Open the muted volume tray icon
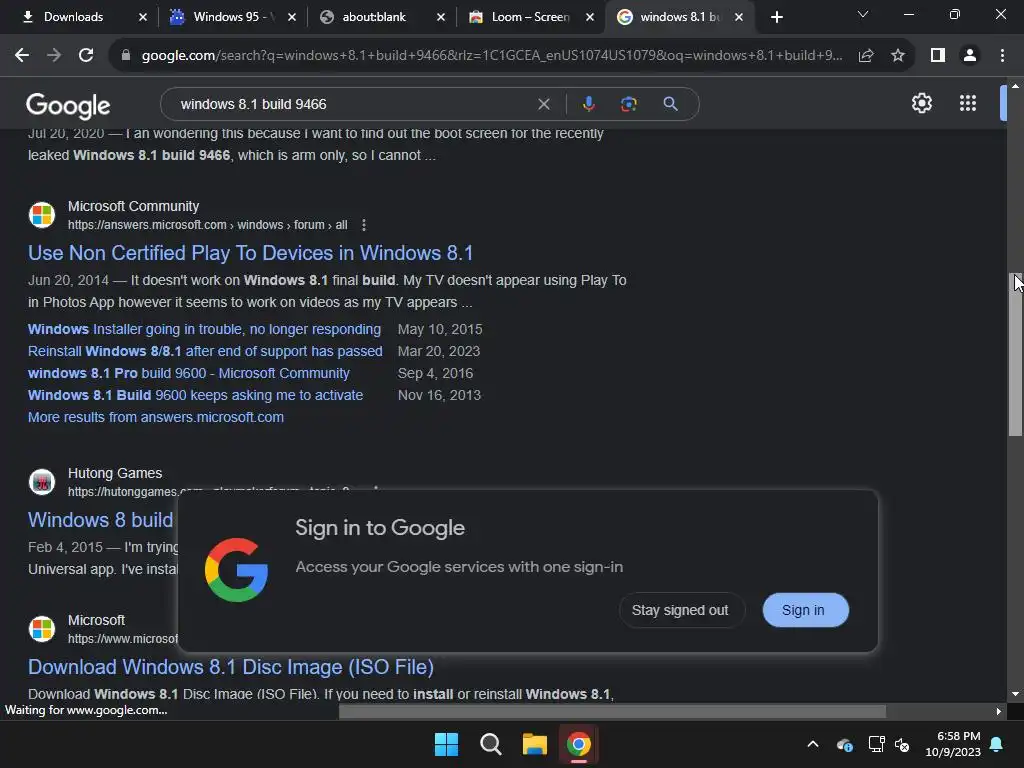Image resolution: width=1024 pixels, height=768 pixels. 903,744
